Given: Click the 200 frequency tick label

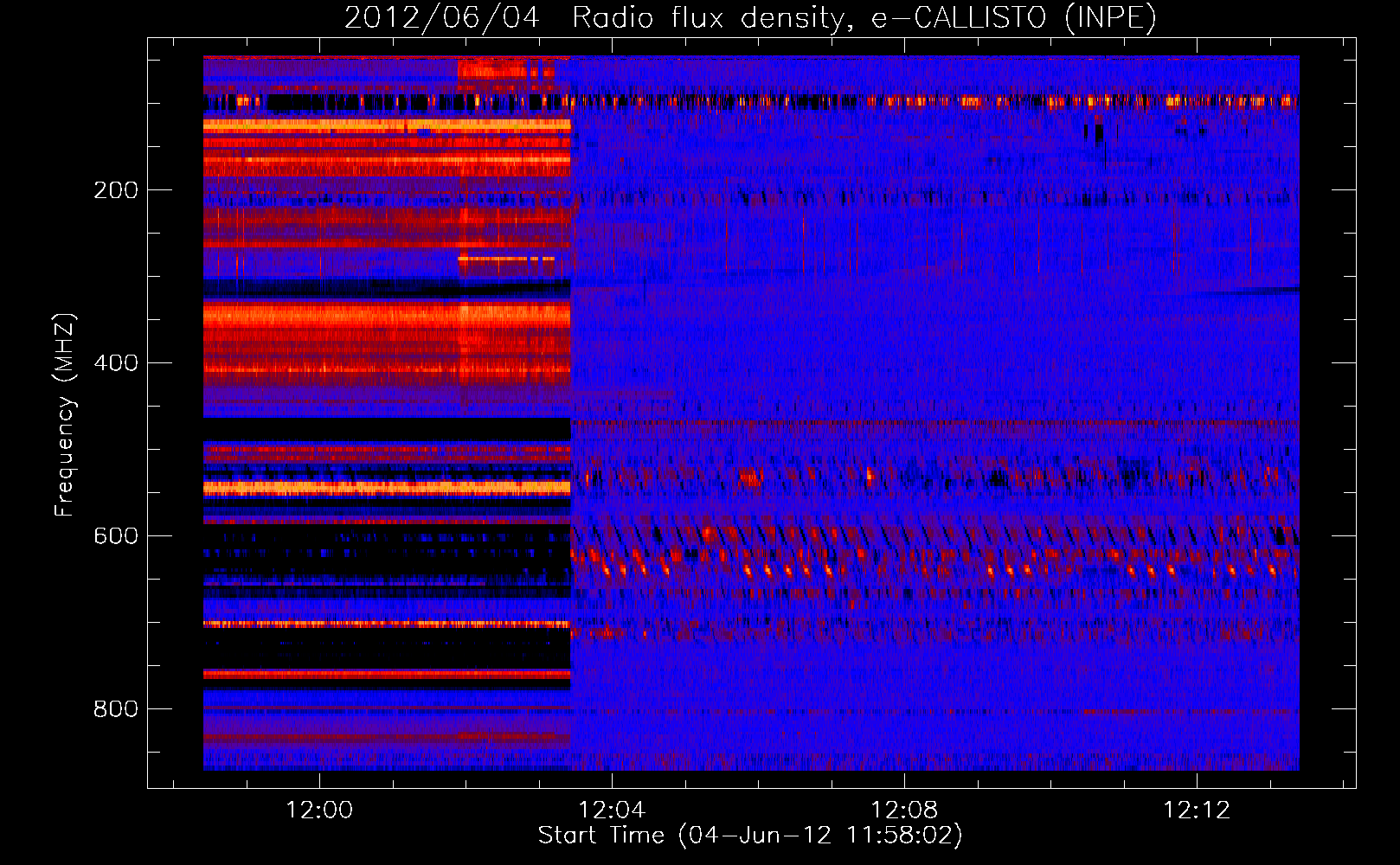Looking at the screenshot, I should pyautogui.click(x=116, y=189).
